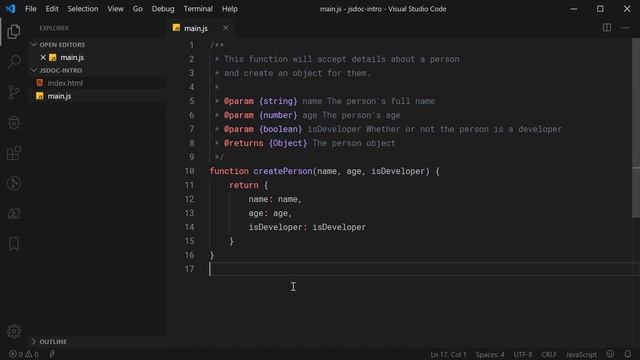Open the Source Control view
Viewport: 640px width, 360px height.
pos(14,92)
